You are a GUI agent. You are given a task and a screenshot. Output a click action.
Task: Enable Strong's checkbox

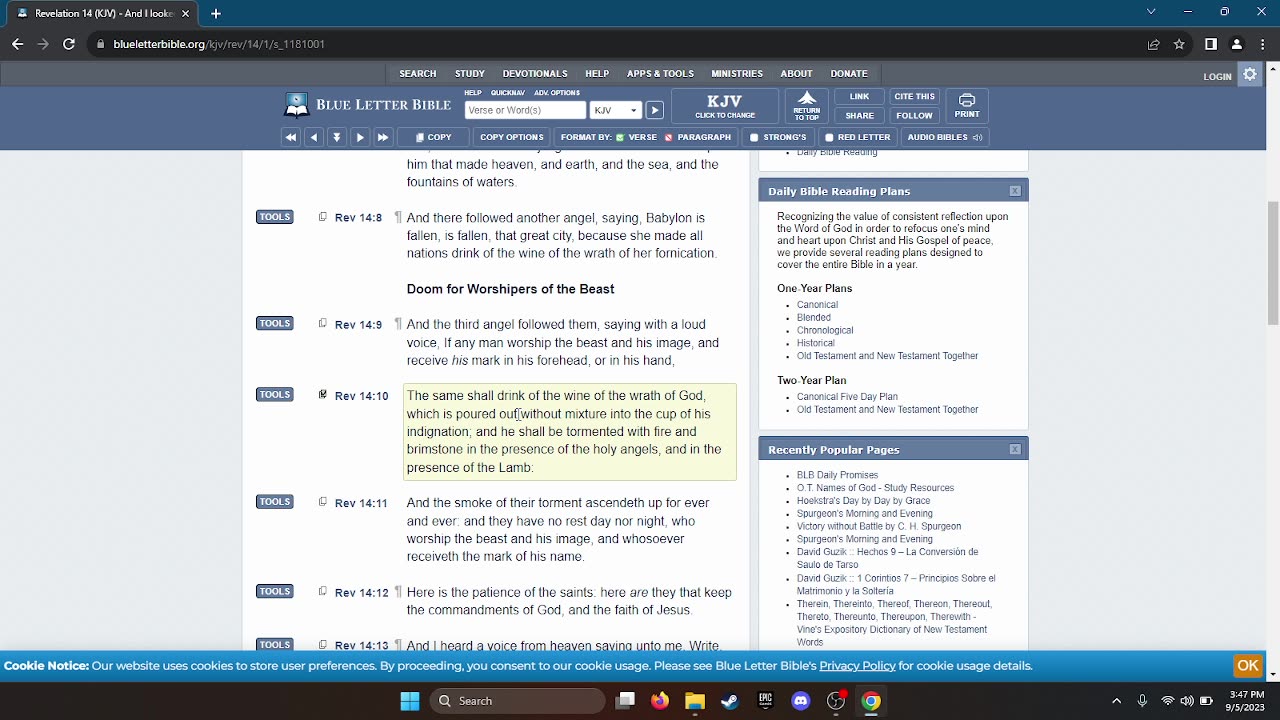754,138
